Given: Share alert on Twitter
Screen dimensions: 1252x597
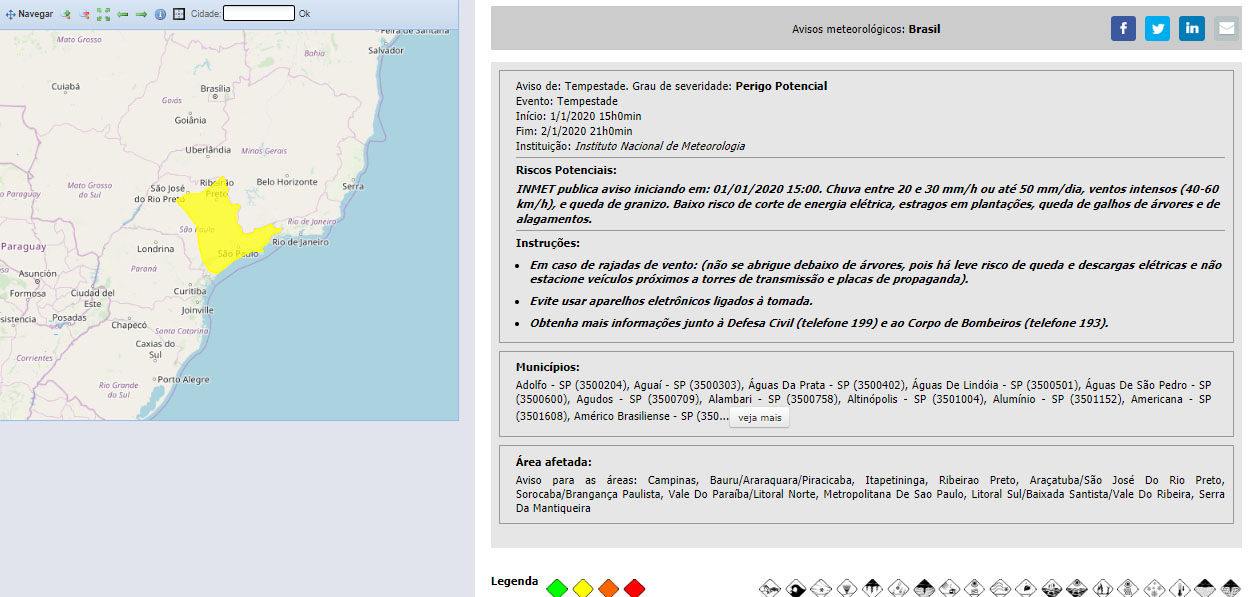Looking at the screenshot, I should (1157, 29).
